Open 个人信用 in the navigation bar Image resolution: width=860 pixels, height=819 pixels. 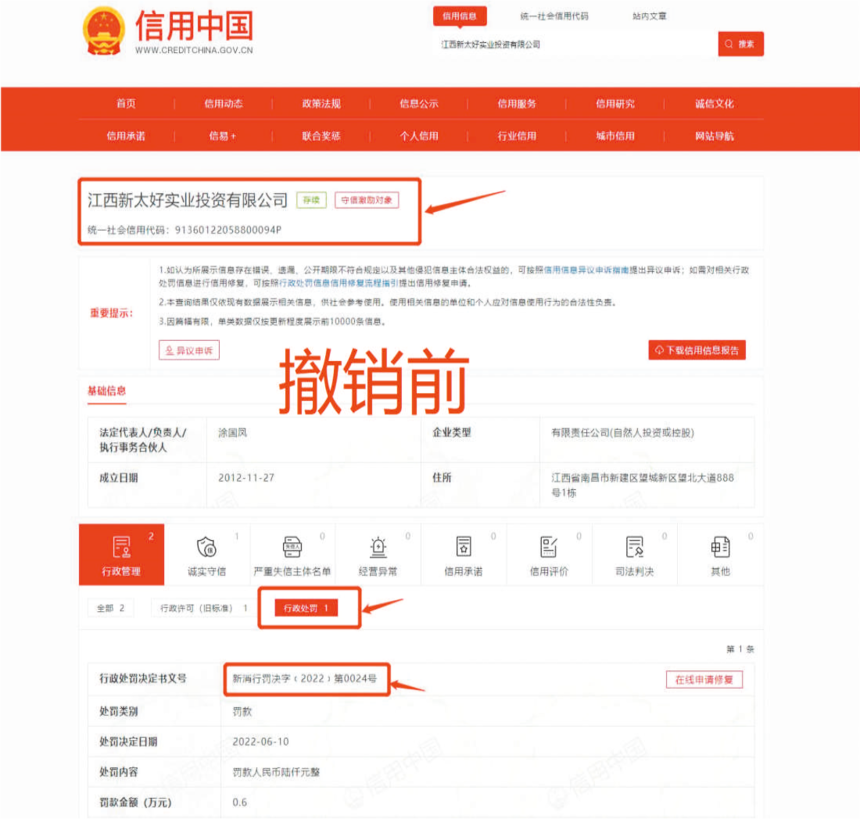coord(419,136)
